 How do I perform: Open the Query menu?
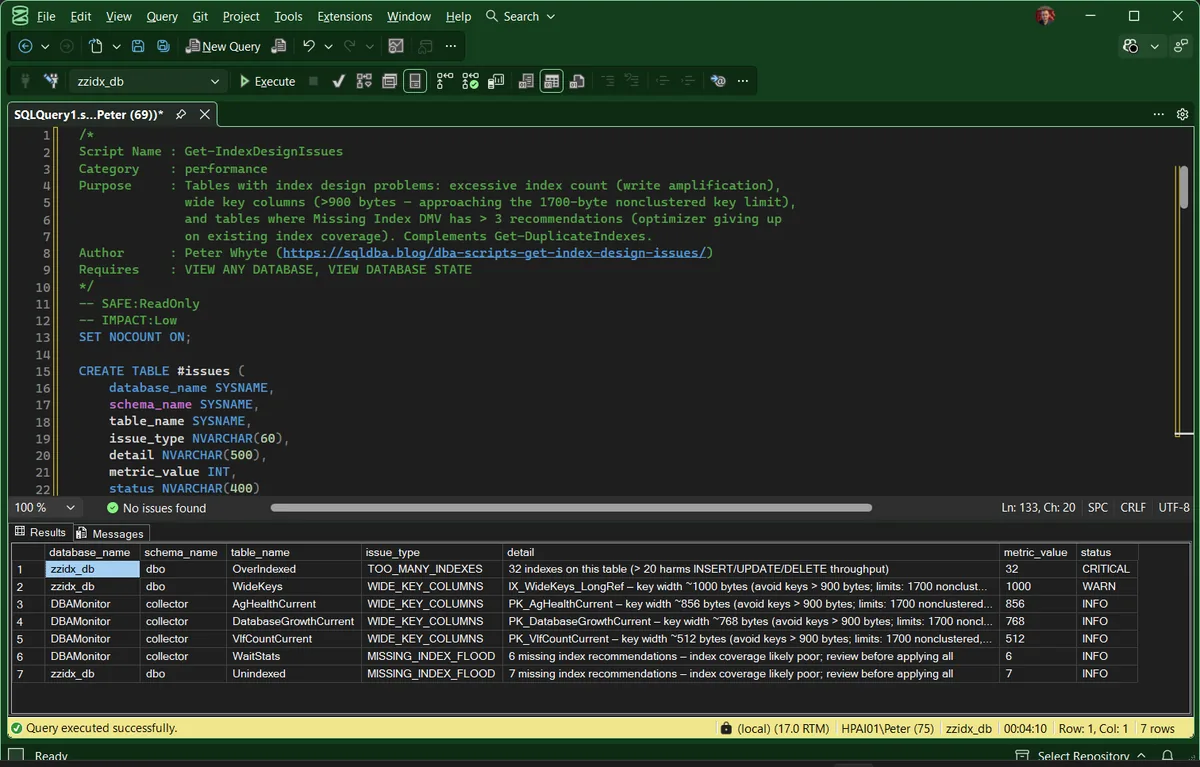click(162, 16)
